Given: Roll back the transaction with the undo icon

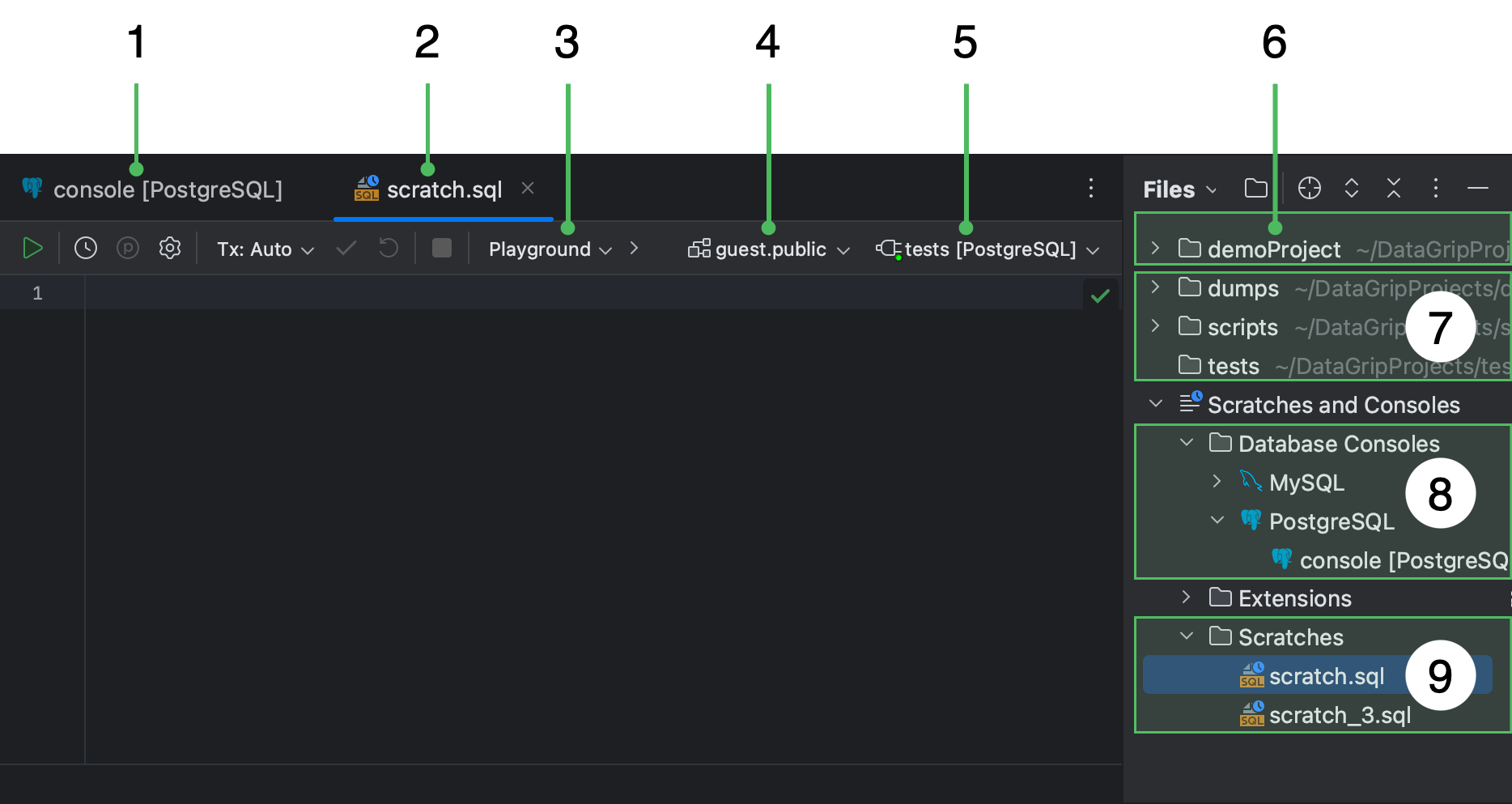Looking at the screenshot, I should point(388,248).
